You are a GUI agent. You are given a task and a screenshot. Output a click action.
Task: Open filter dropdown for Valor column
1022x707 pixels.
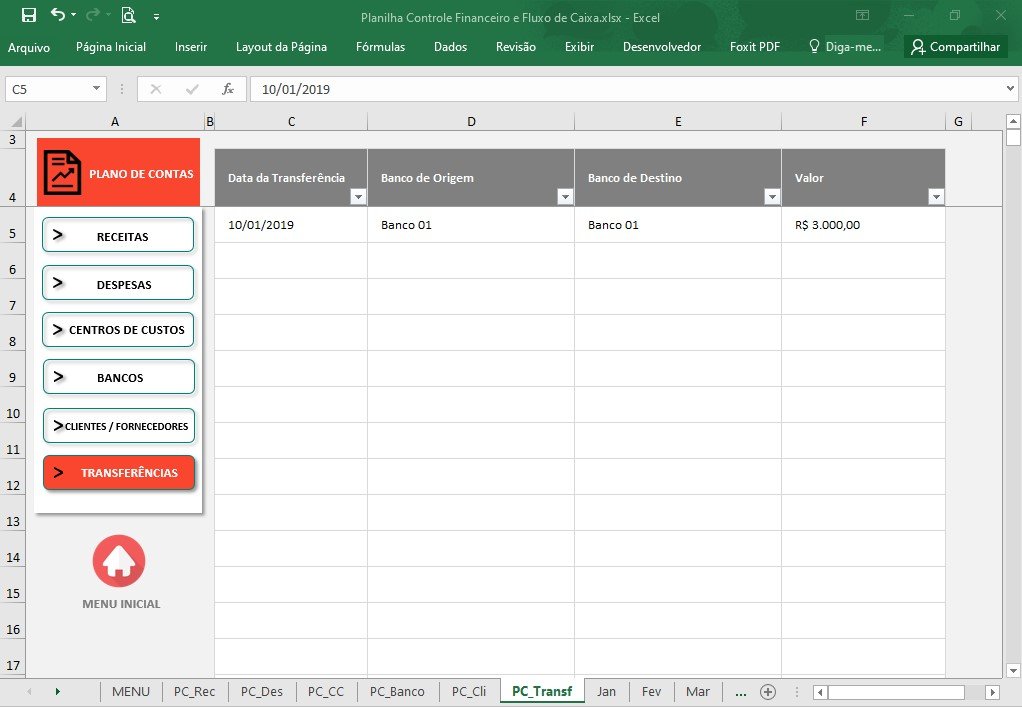click(x=936, y=197)
